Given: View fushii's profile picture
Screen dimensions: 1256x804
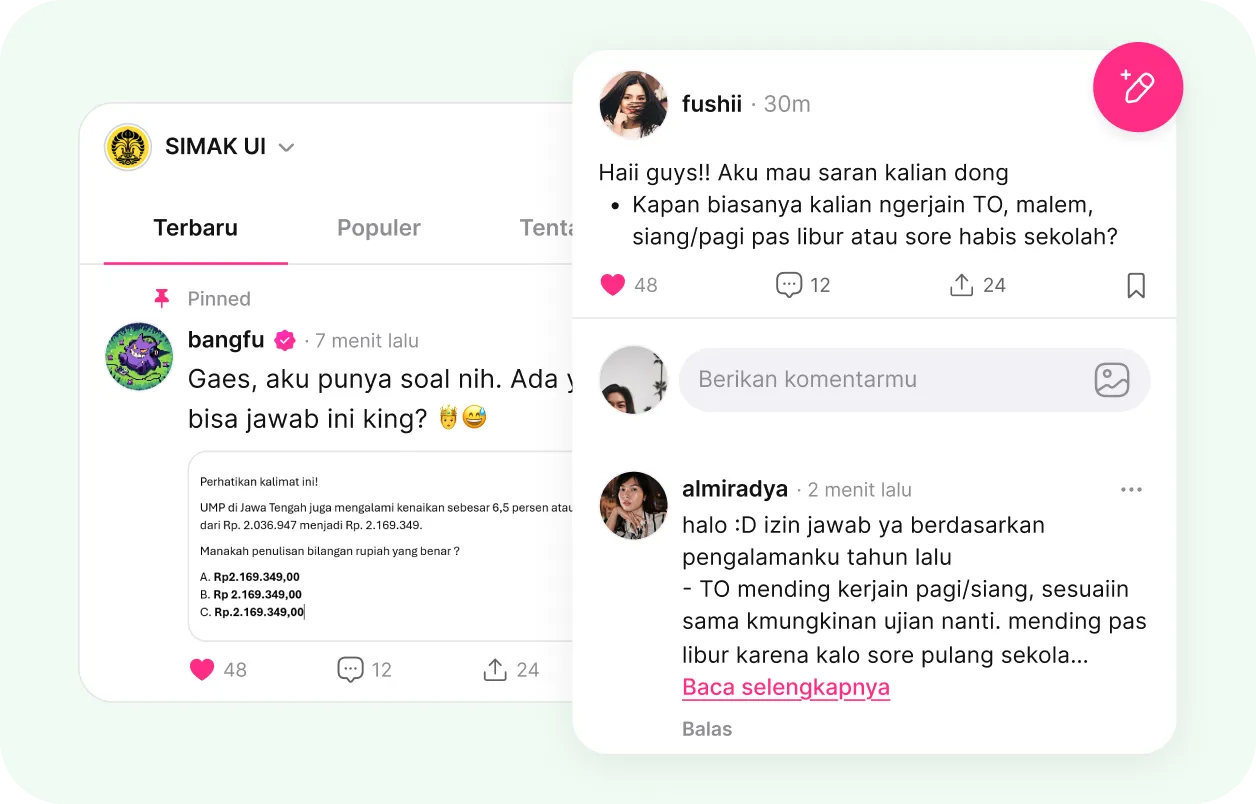Looking at the screenshot, I should point(633,104).
